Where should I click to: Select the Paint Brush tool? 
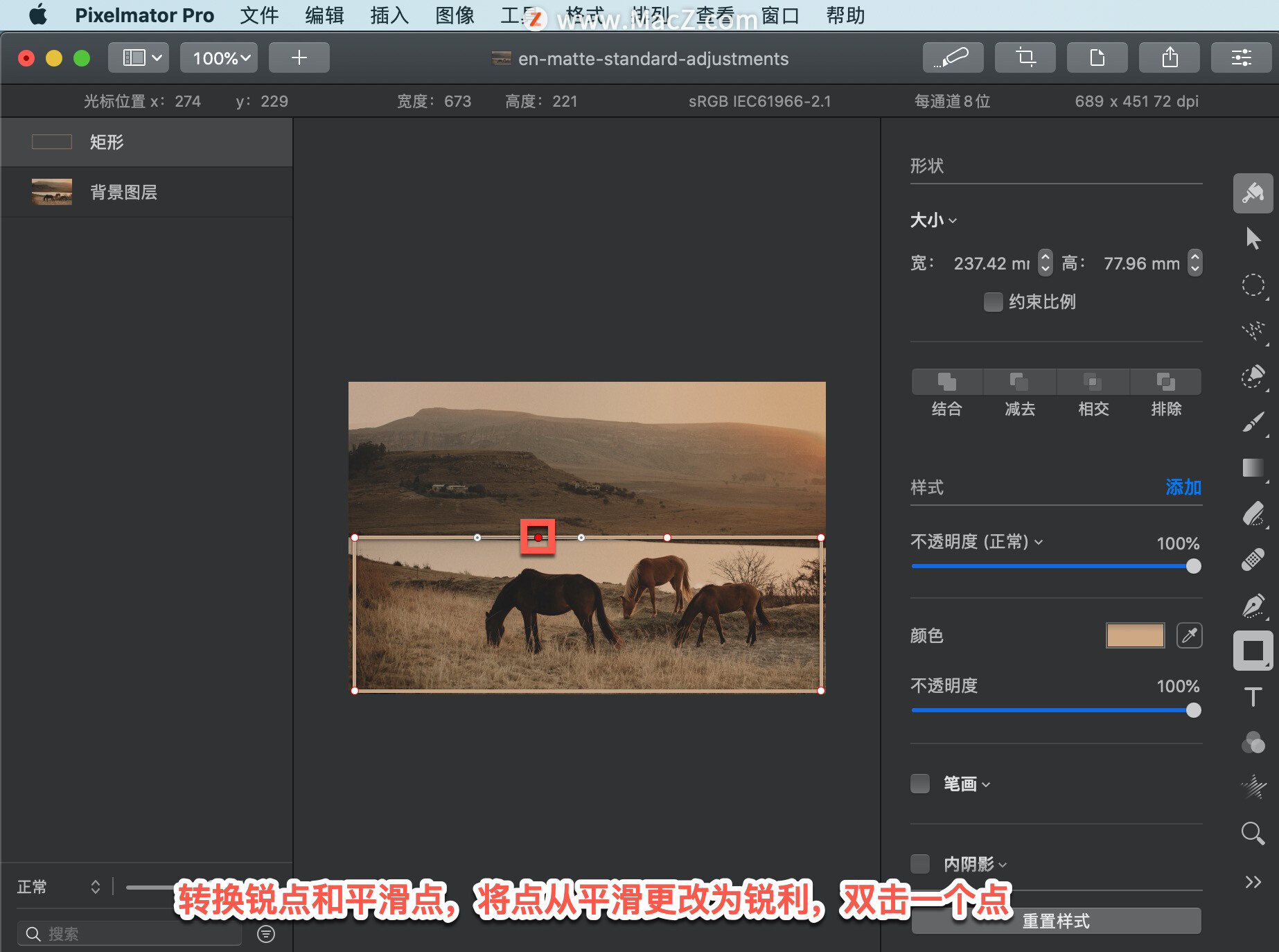coord(1253,422)
